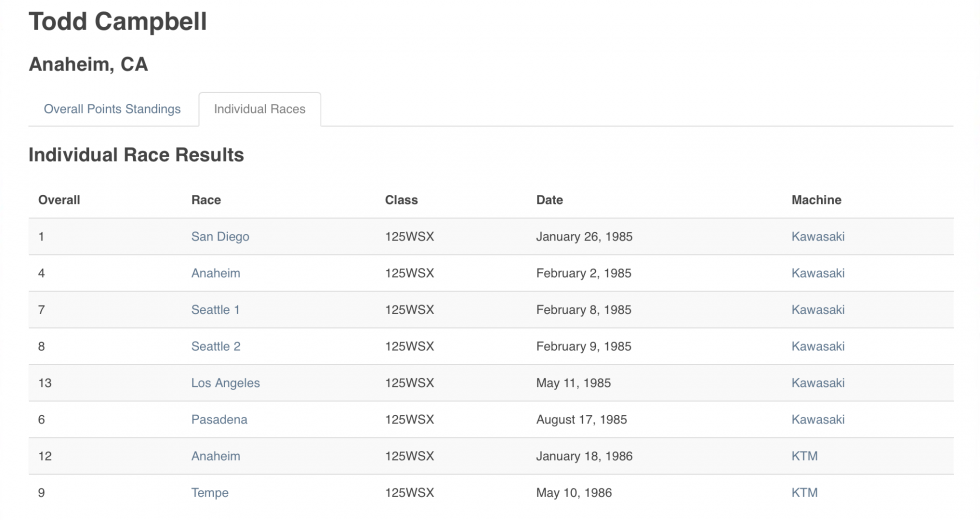Click the Overall column header
Viewport: 980px width, 520px height.
(59, 200)
